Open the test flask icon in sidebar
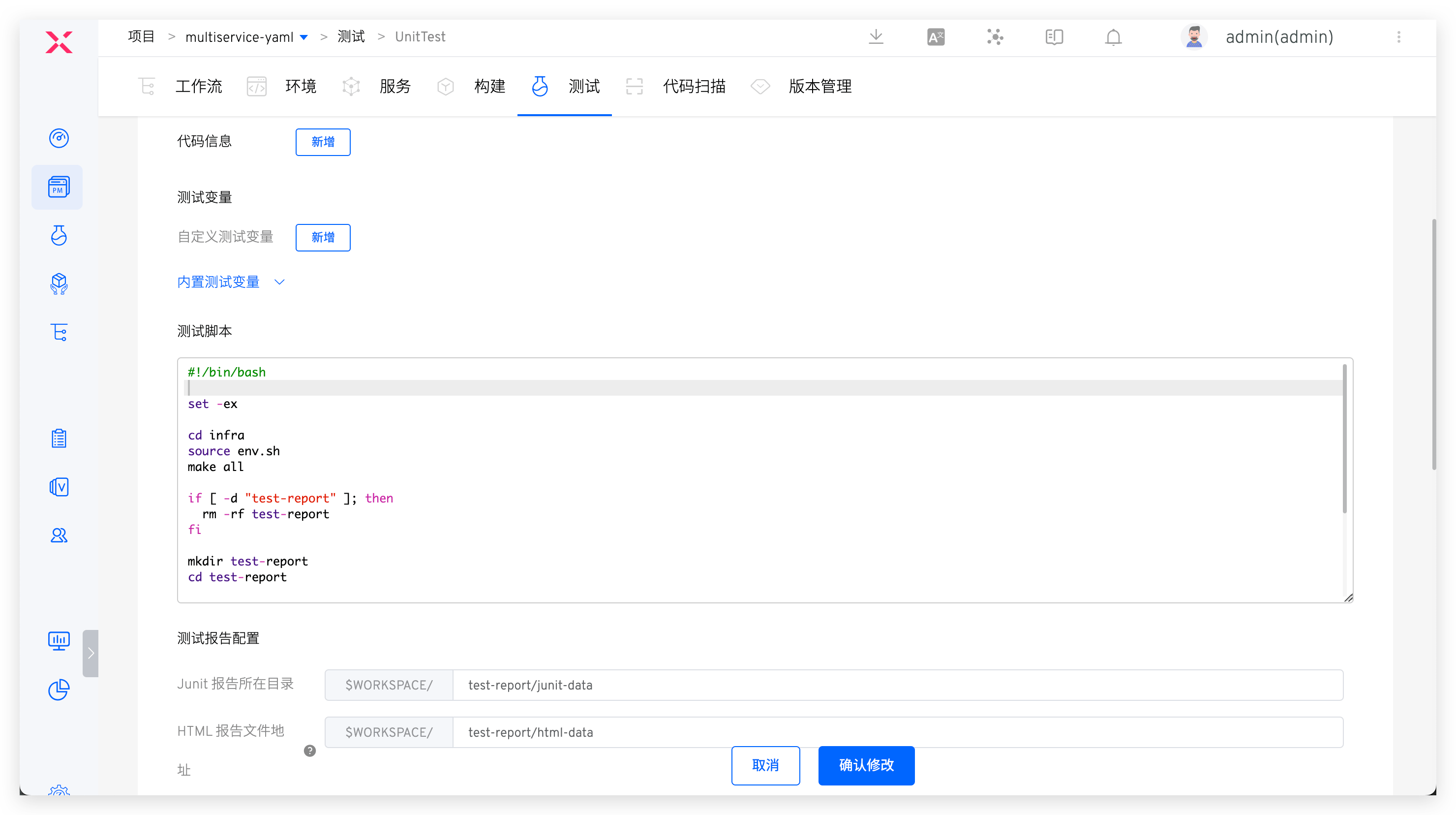The height and width of the screenshot is (815, 1456). (59, 235)
